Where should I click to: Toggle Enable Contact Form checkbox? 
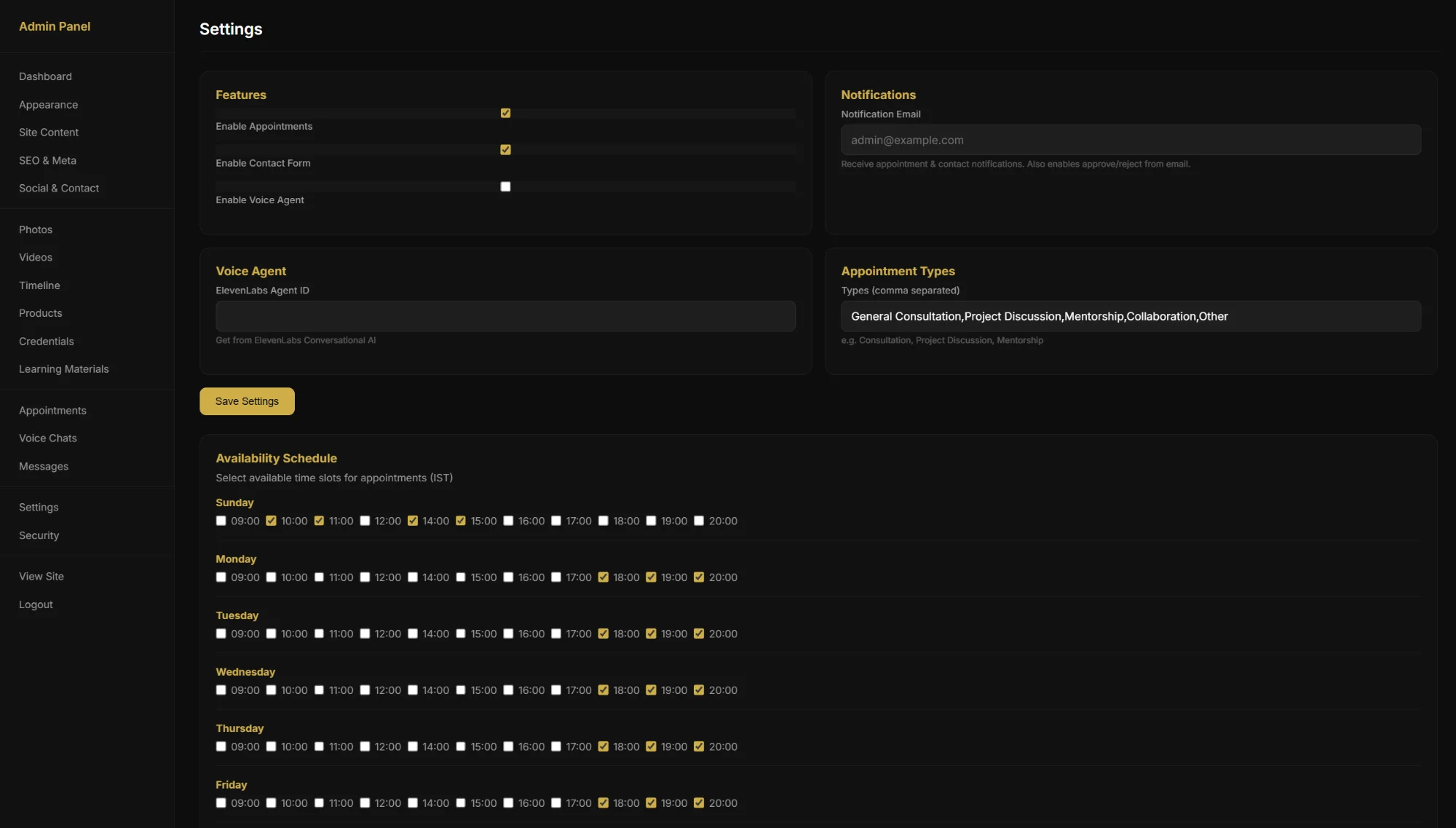505,150
